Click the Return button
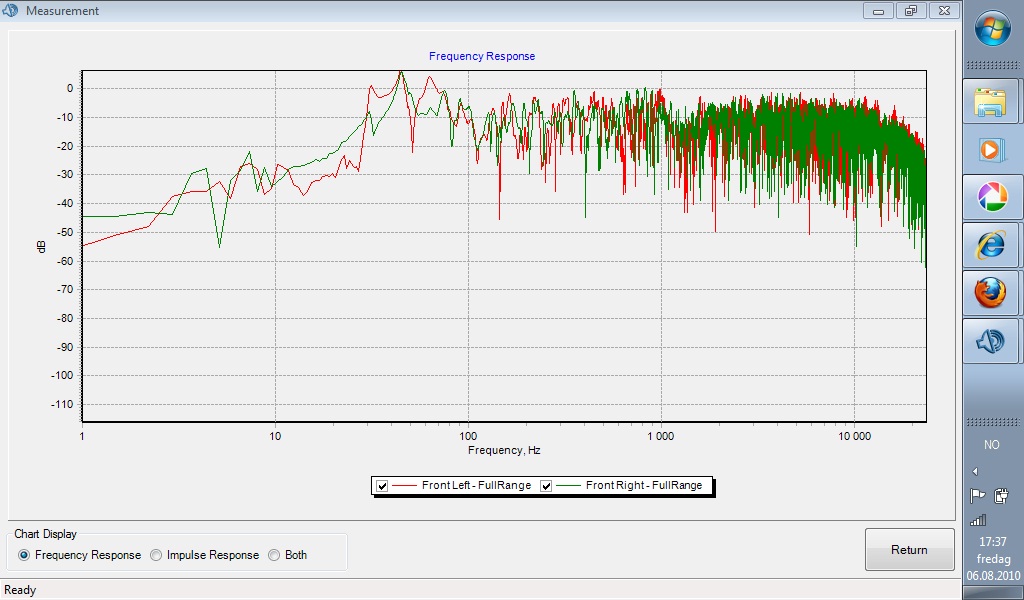 (910, 550)
